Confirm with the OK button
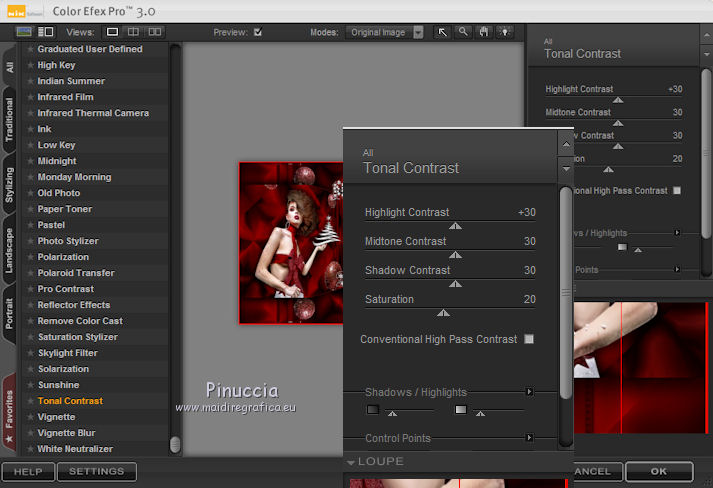This screenshot has height=488, width=713. tap(659, 472)
